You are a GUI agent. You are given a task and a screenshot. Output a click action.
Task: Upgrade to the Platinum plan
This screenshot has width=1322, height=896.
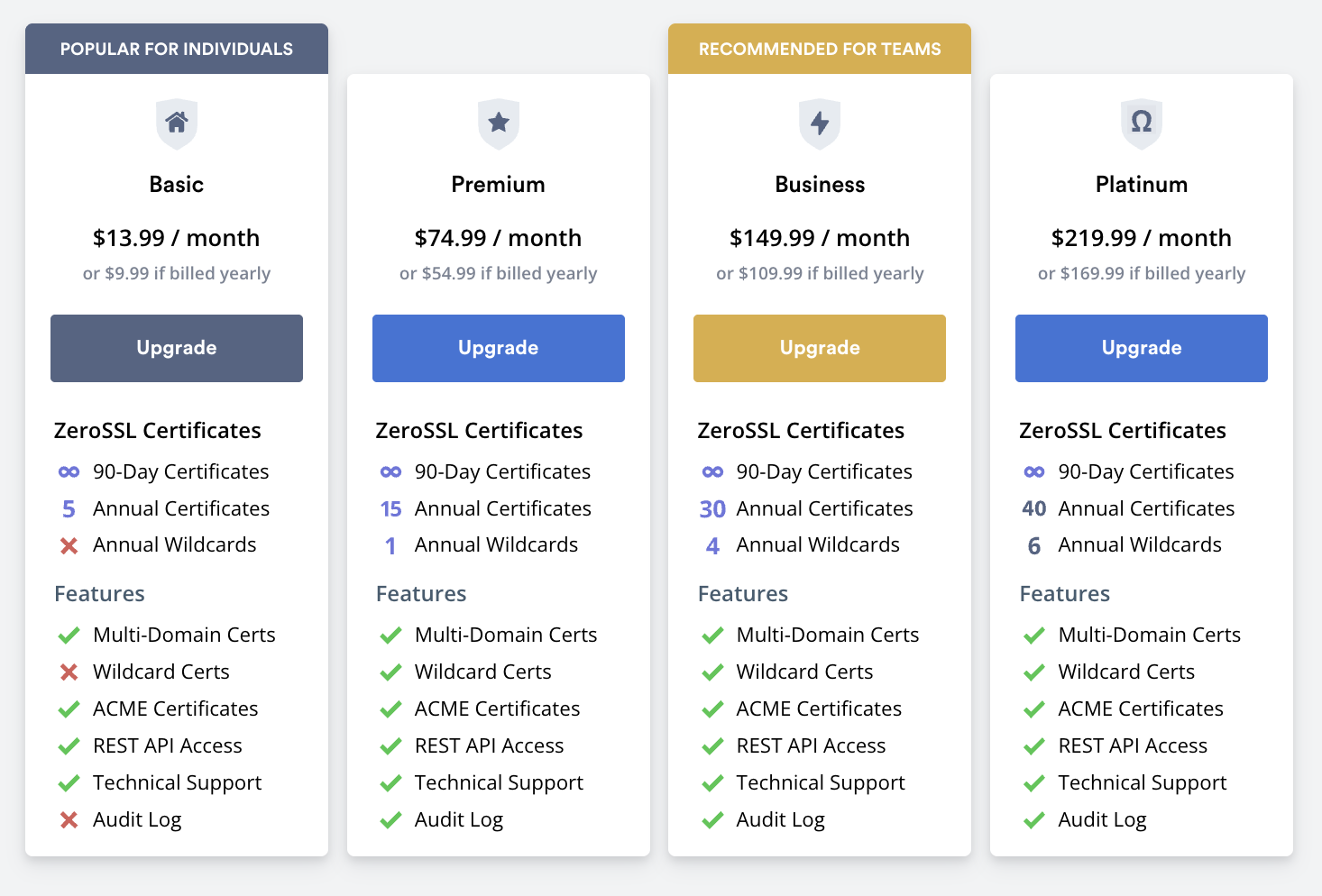[1142, 348]
